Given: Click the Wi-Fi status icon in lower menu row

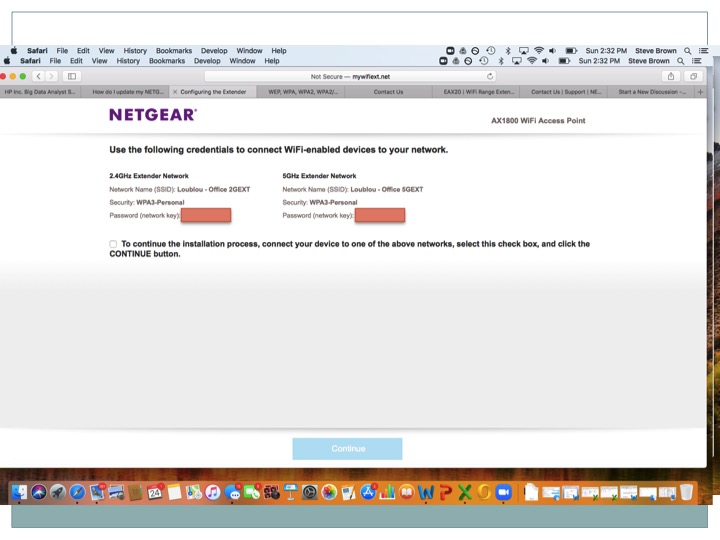Looking at the screenshot, I should [532, 61].
